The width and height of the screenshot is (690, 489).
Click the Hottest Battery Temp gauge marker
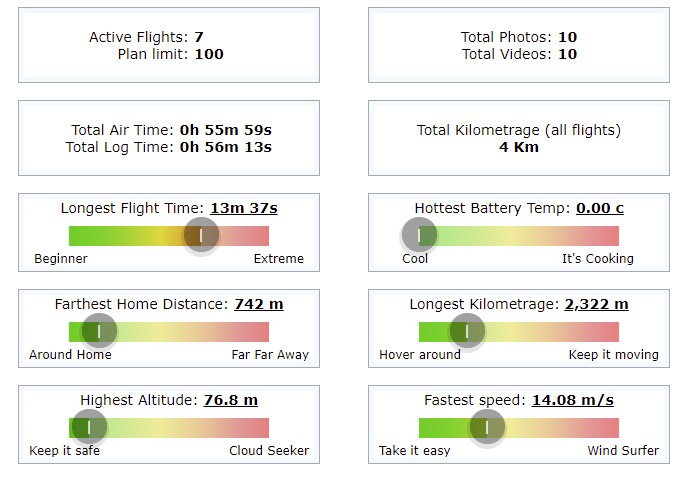coord(419,235)
